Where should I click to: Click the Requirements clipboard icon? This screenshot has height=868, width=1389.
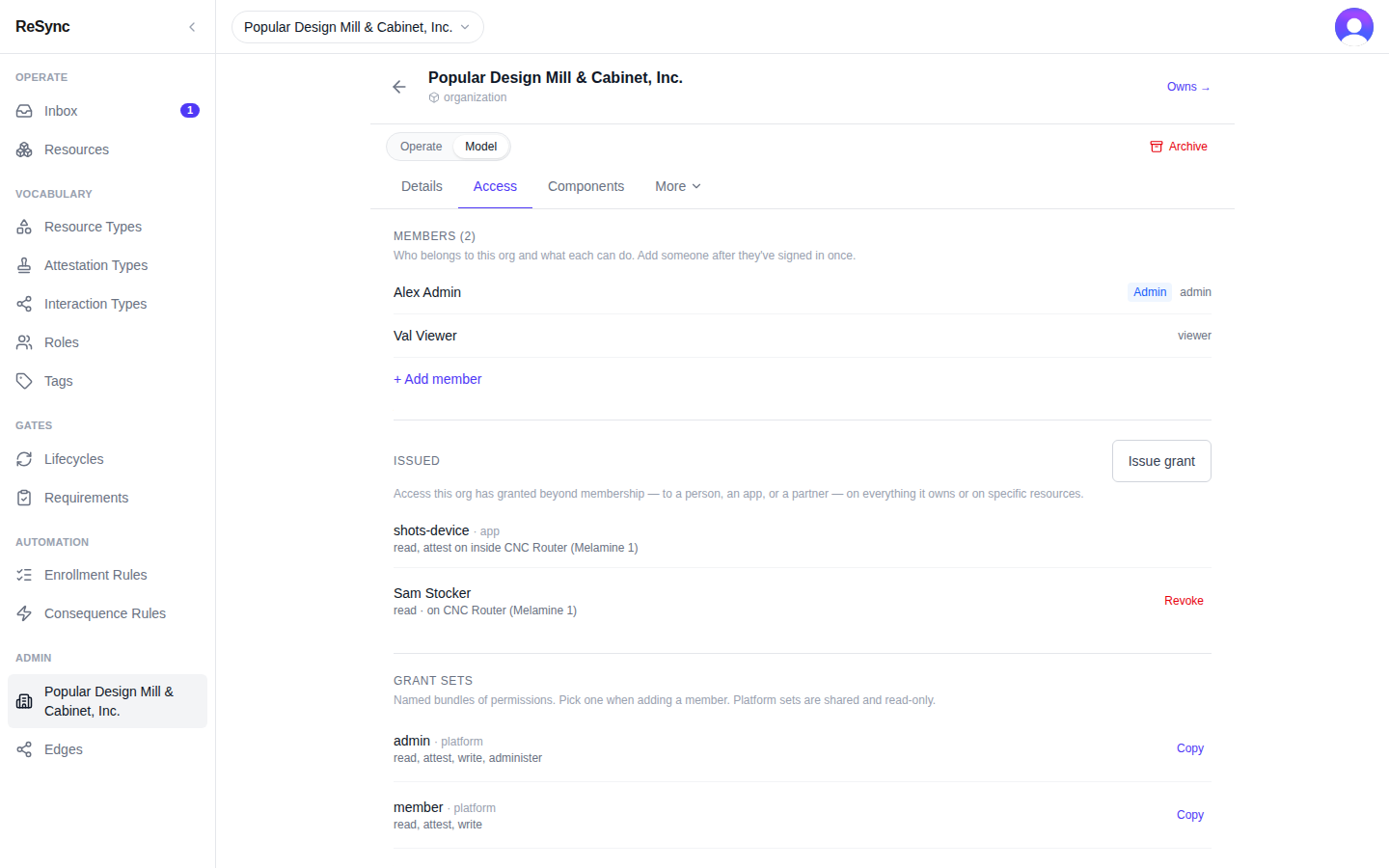[24, 498]
